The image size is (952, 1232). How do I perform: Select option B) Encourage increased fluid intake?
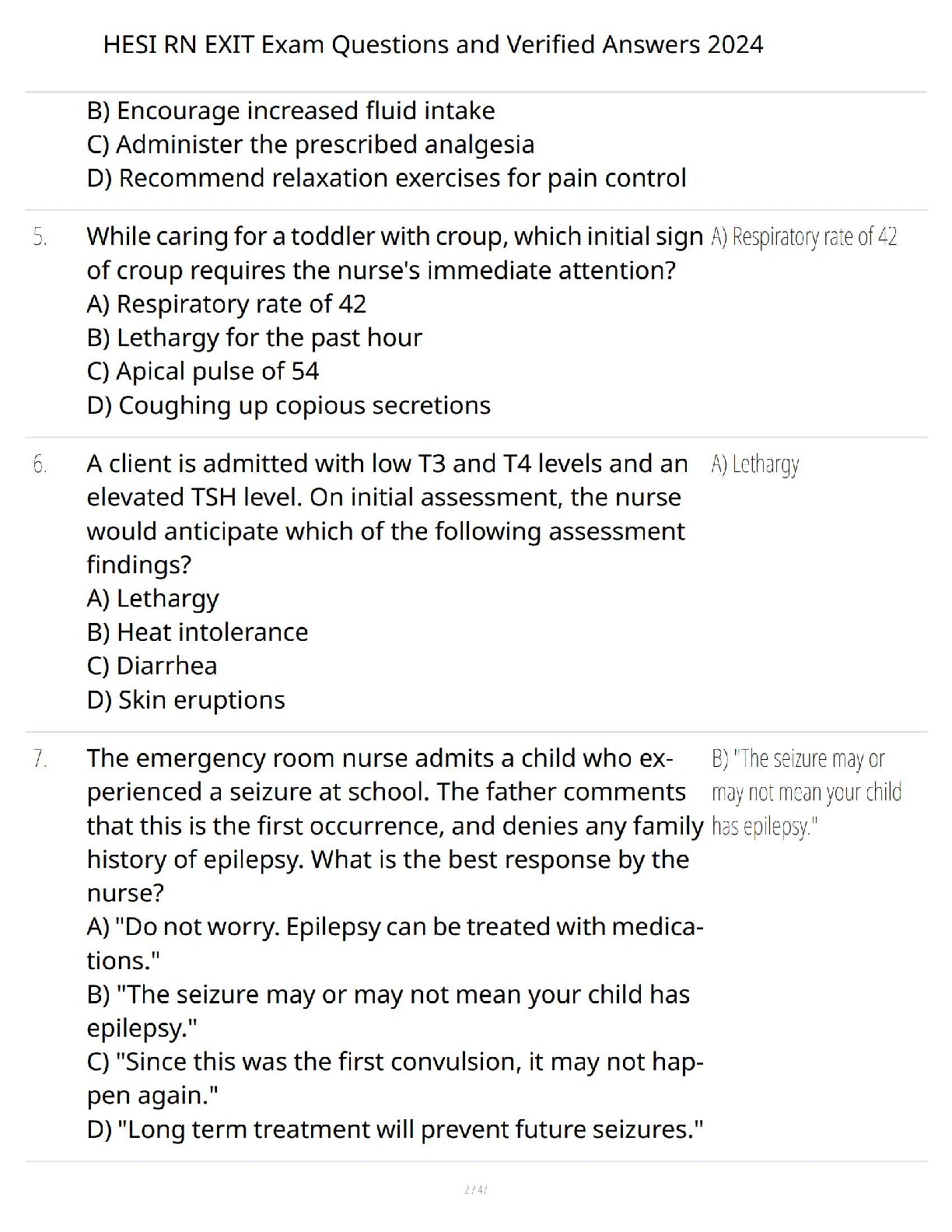pyautogui.click(x=291, y=111)
